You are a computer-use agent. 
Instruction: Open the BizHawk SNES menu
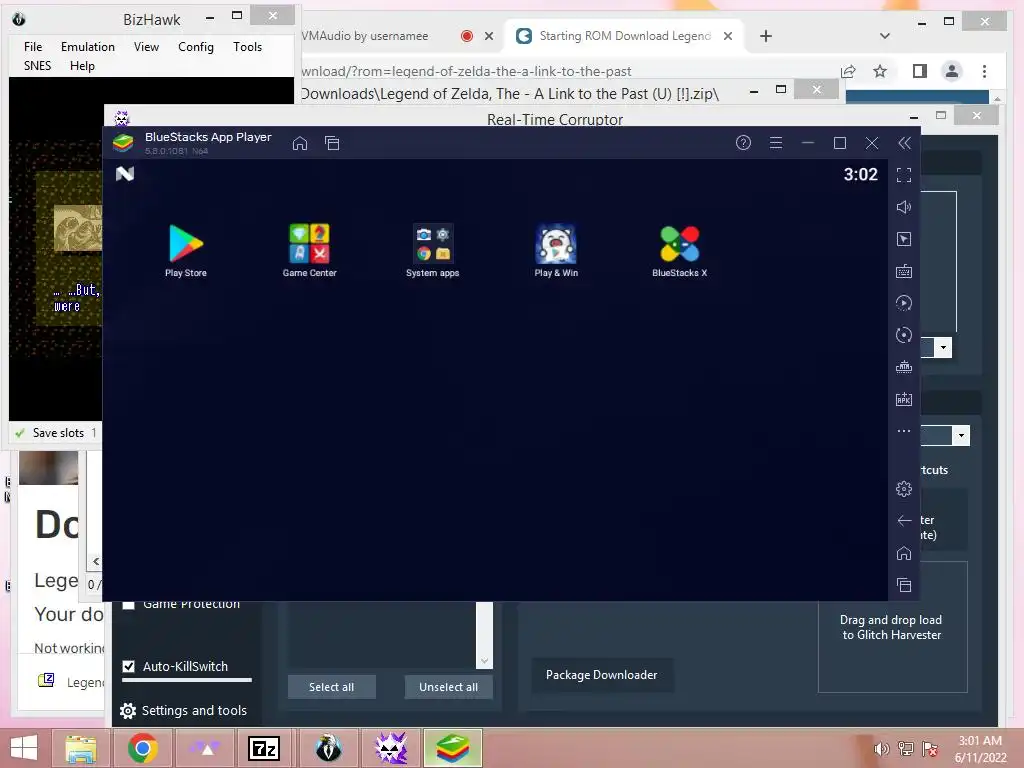37,66
